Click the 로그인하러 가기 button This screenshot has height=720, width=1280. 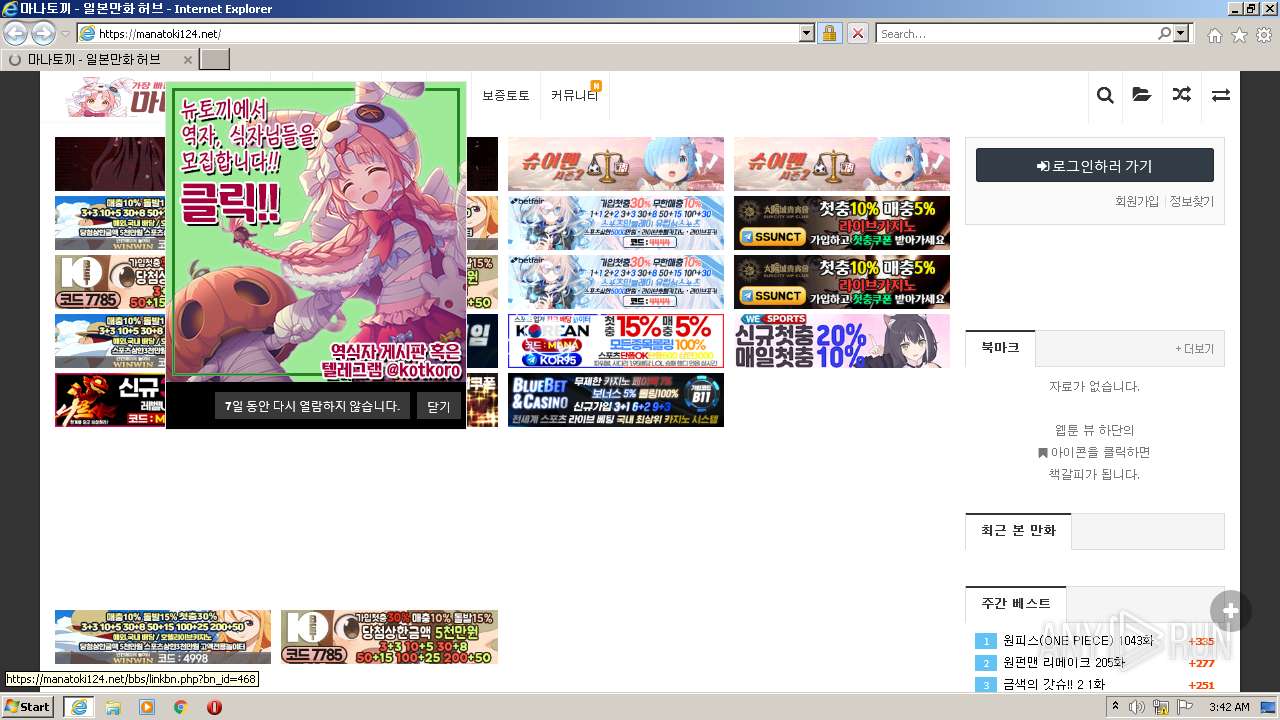[x=1095, y=165]
